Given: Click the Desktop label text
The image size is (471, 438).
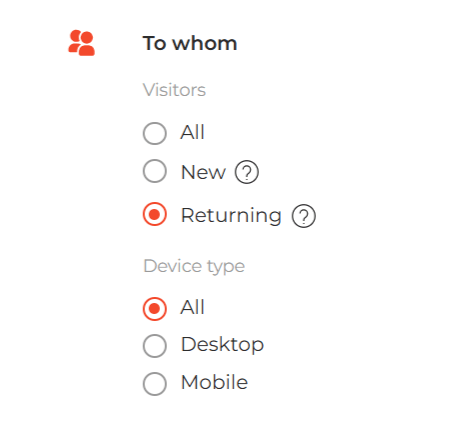Looking at the screenshot, I should coord(222,345).
